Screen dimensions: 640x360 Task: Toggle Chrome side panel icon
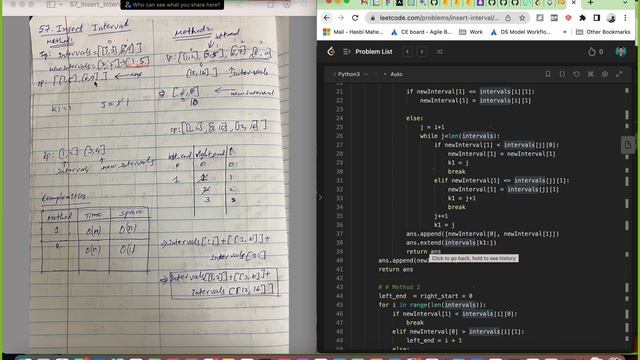point(597,18)
